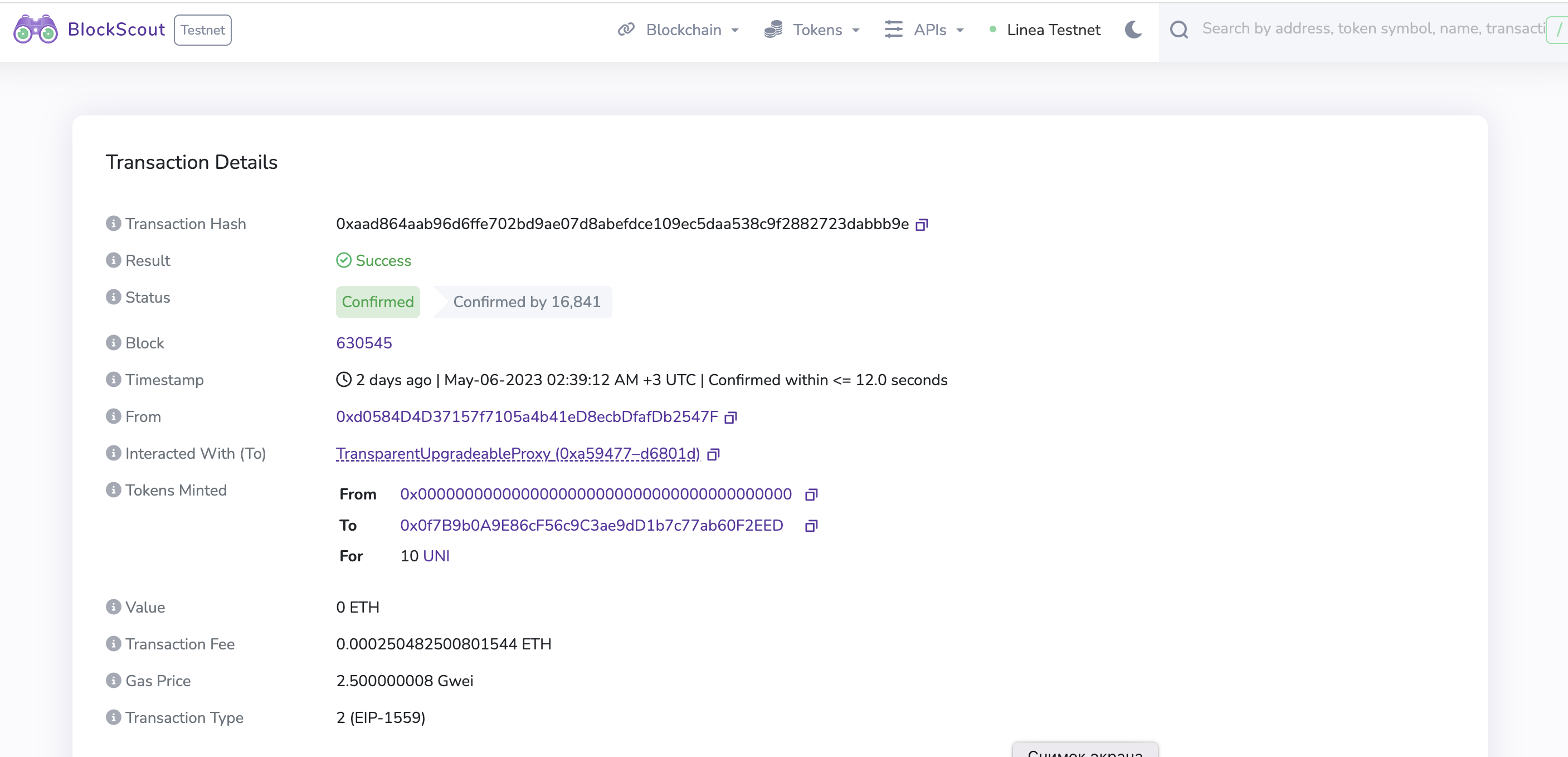Image resolution: width=1568 pixels, height=757 pixels.
Task: Expand the Blockchain dropdown menu
Action: tap(679, 29)
